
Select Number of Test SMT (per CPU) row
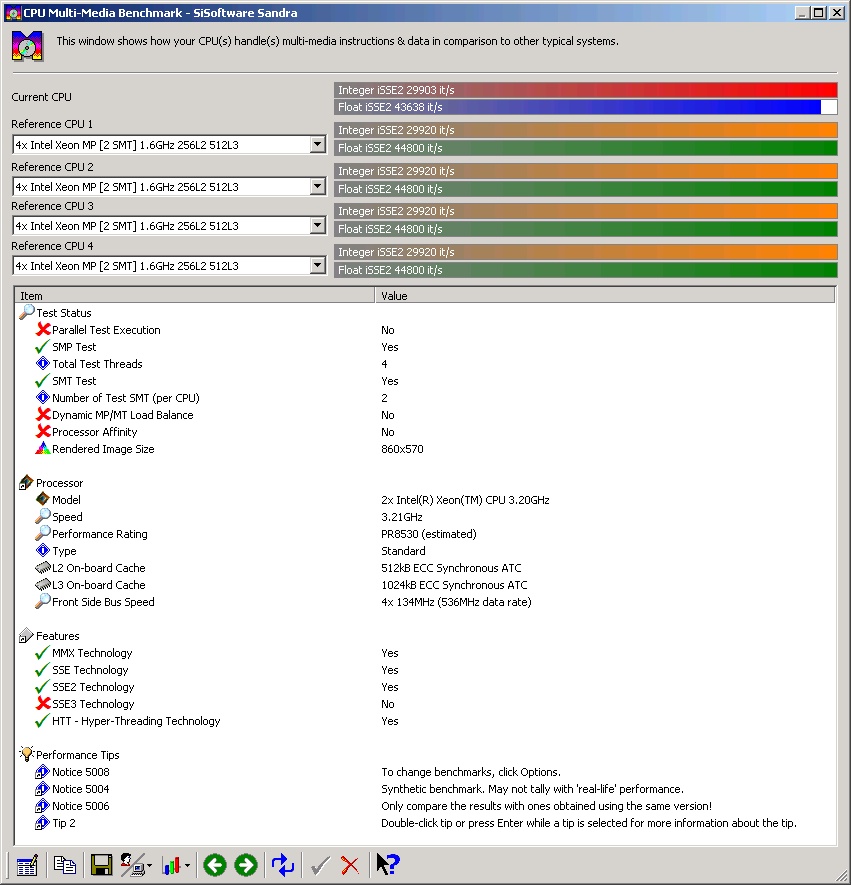[x=424, y=398]
